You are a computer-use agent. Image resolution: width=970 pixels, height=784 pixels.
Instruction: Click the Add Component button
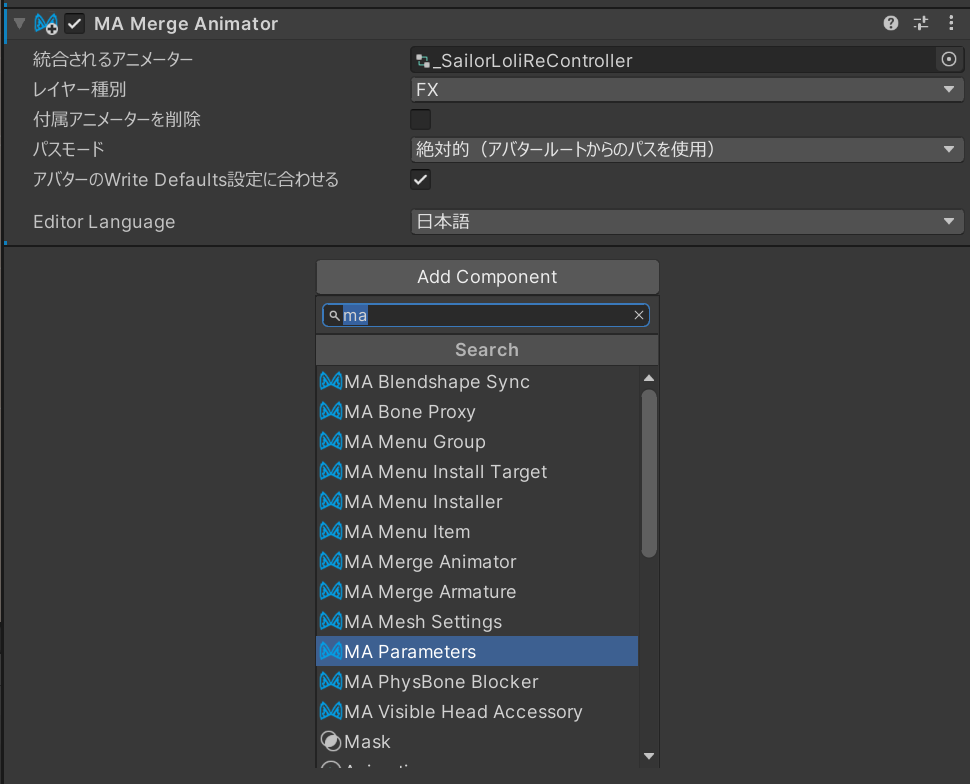click(487, 277)
